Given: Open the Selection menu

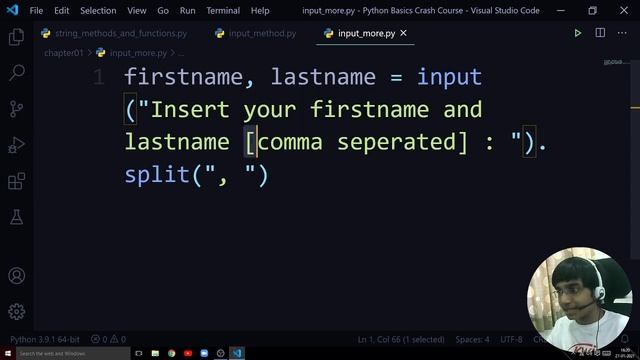Looking at the screenshot, I should tap(98, 11).
